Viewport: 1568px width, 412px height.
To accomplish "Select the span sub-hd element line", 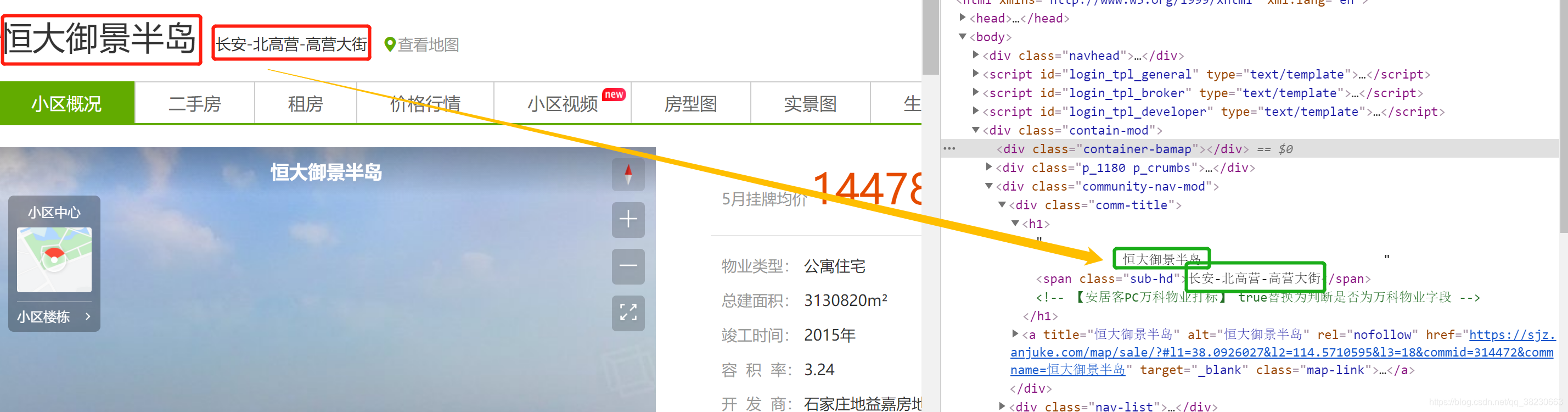I will click(1204, 279).
